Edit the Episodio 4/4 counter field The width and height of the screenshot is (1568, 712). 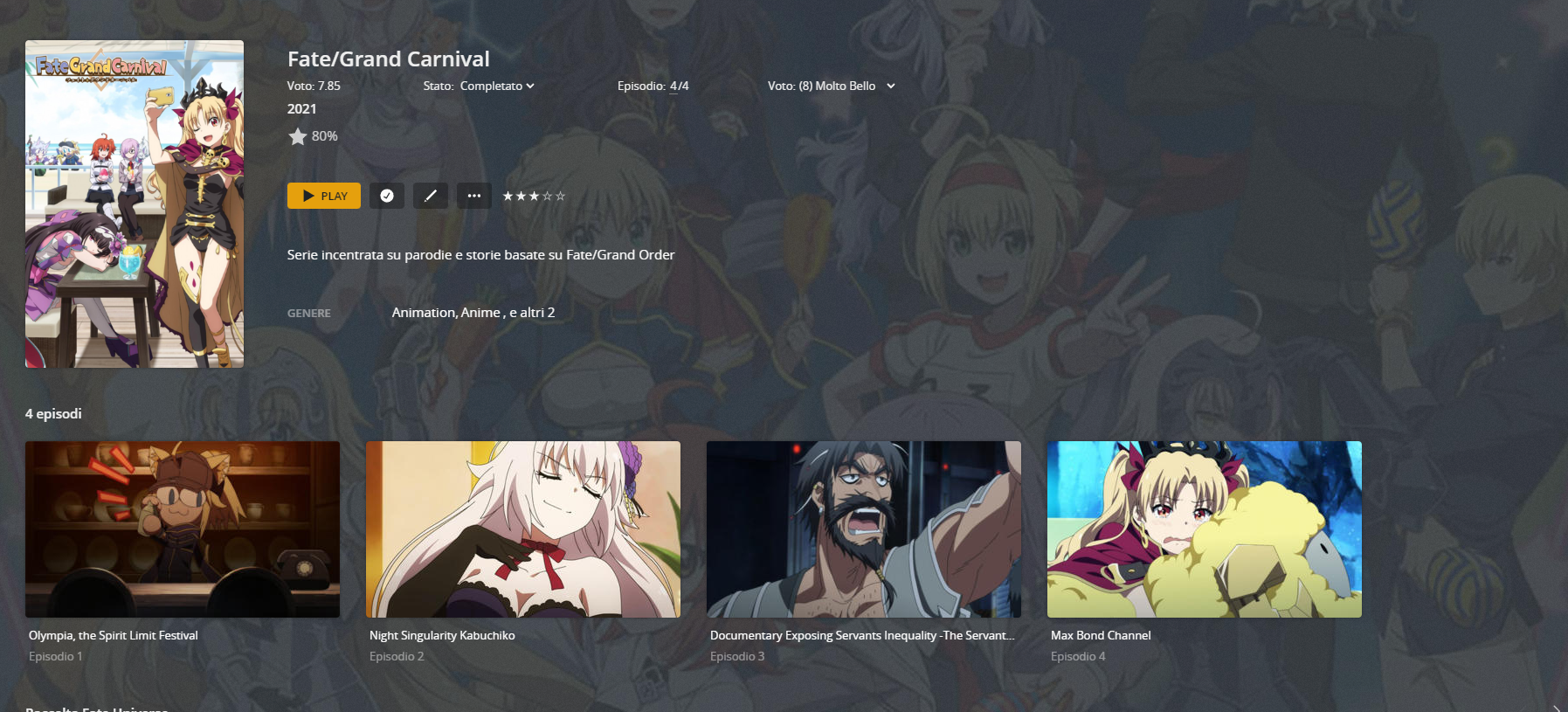click(x=679, y=86)
